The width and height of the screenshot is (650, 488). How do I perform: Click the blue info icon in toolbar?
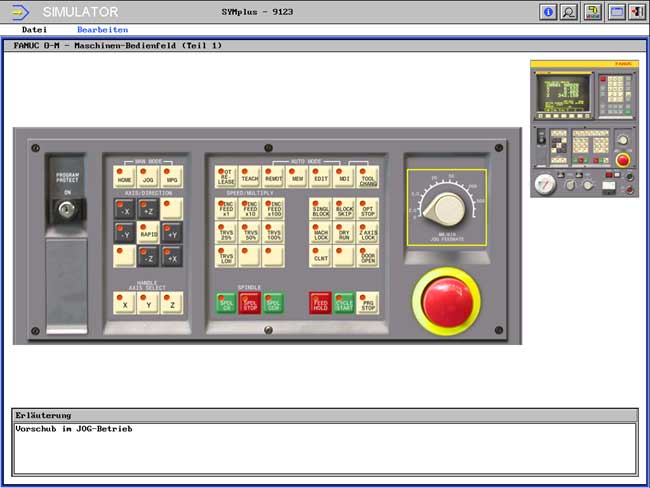coord(547,12)
